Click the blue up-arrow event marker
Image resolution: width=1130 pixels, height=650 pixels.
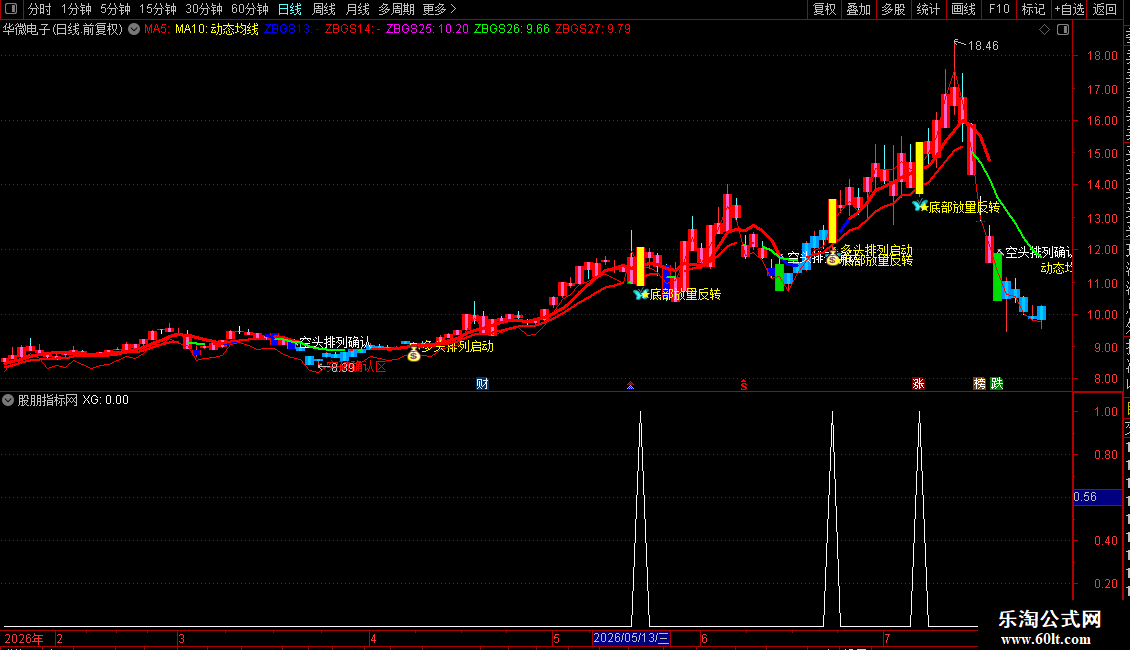coord(631,386)
